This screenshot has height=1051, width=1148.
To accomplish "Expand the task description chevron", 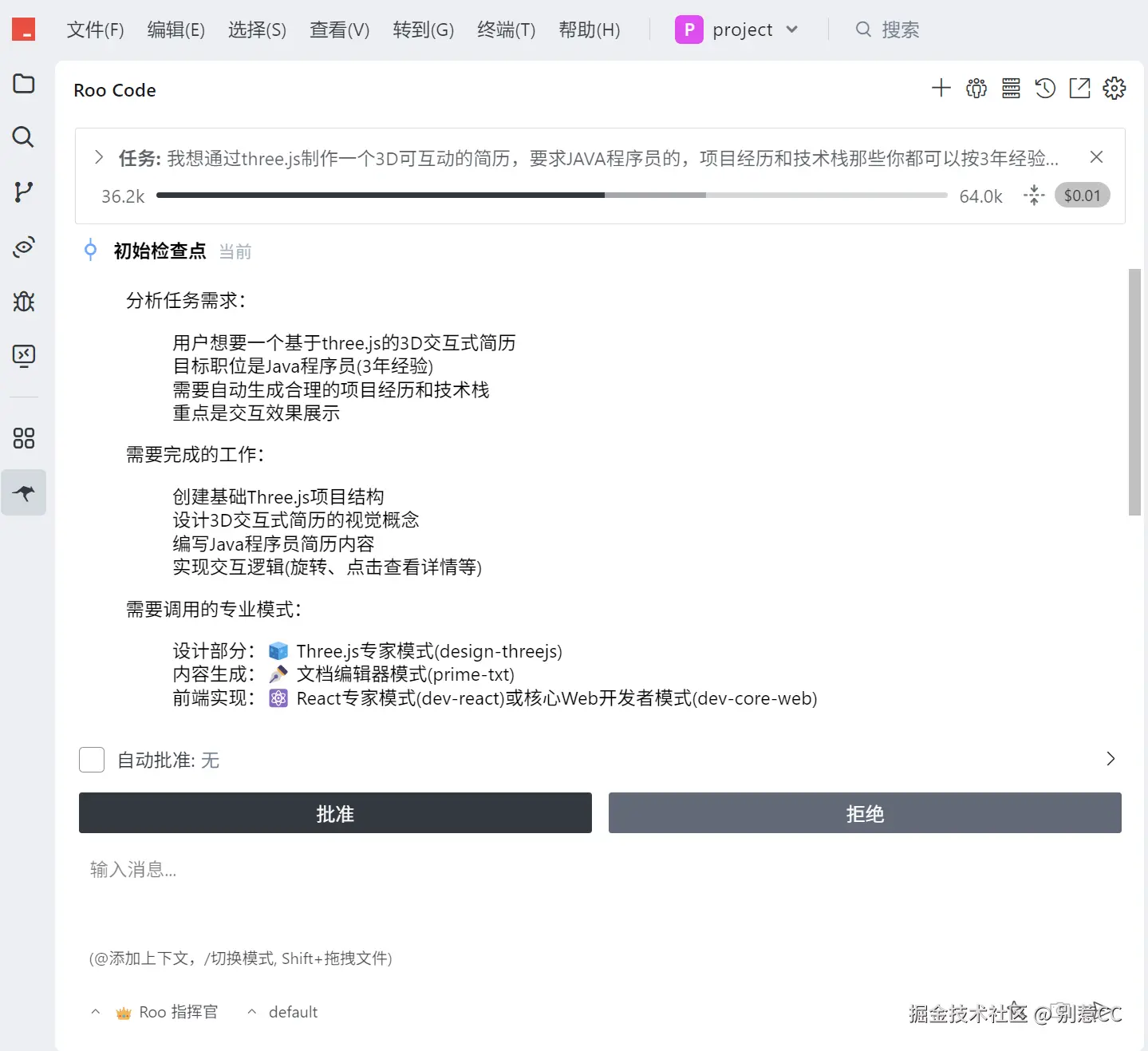I will tap(99, 157).
